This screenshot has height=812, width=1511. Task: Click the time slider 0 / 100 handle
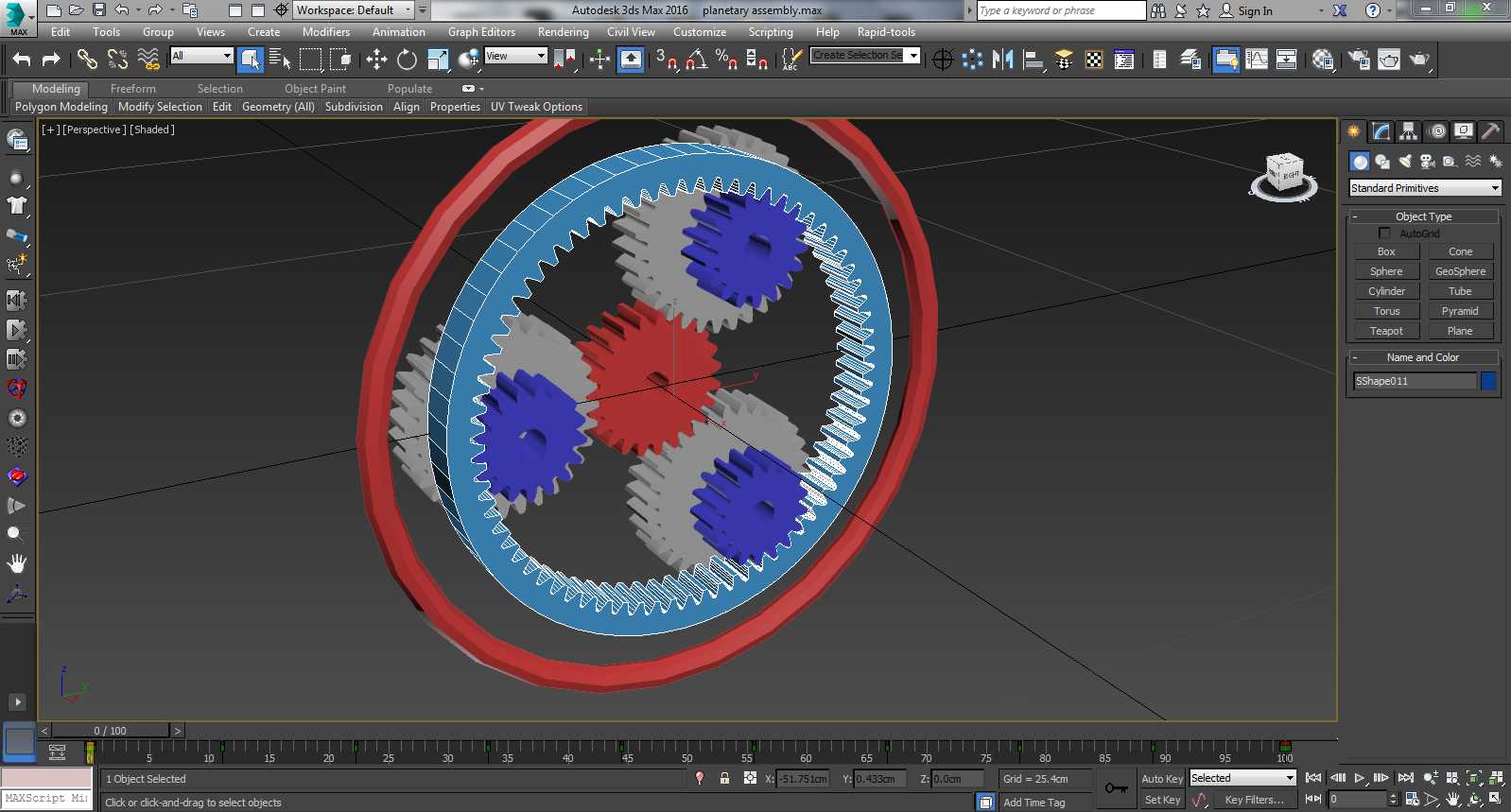[x=111, y=731]
